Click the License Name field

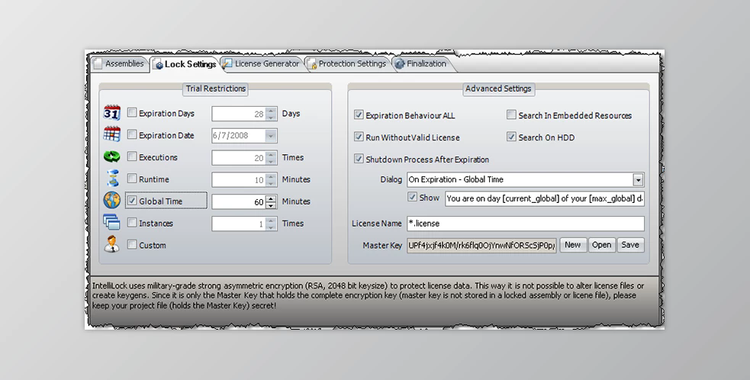[x=526, y=224]
